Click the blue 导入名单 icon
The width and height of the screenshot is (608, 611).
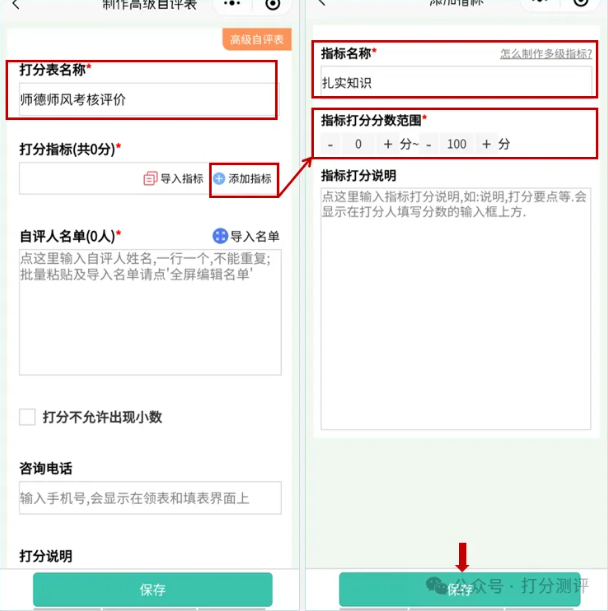pyautogui.click(x=220, y=236)
